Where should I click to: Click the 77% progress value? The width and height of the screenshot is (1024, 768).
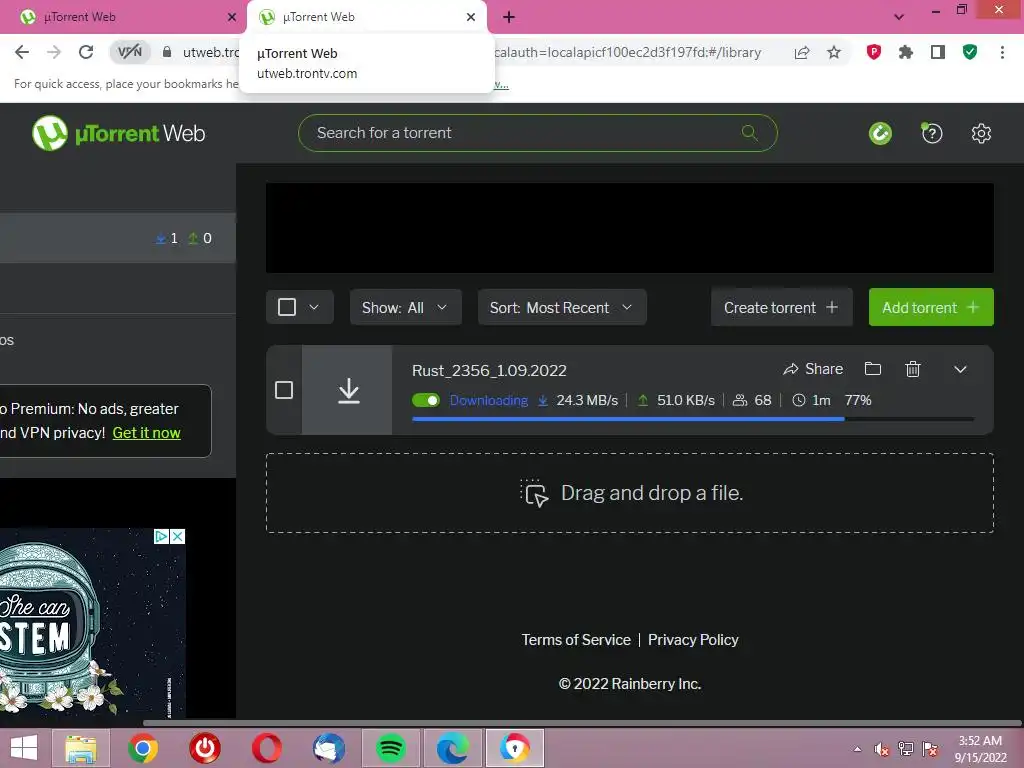coord(858,400)
